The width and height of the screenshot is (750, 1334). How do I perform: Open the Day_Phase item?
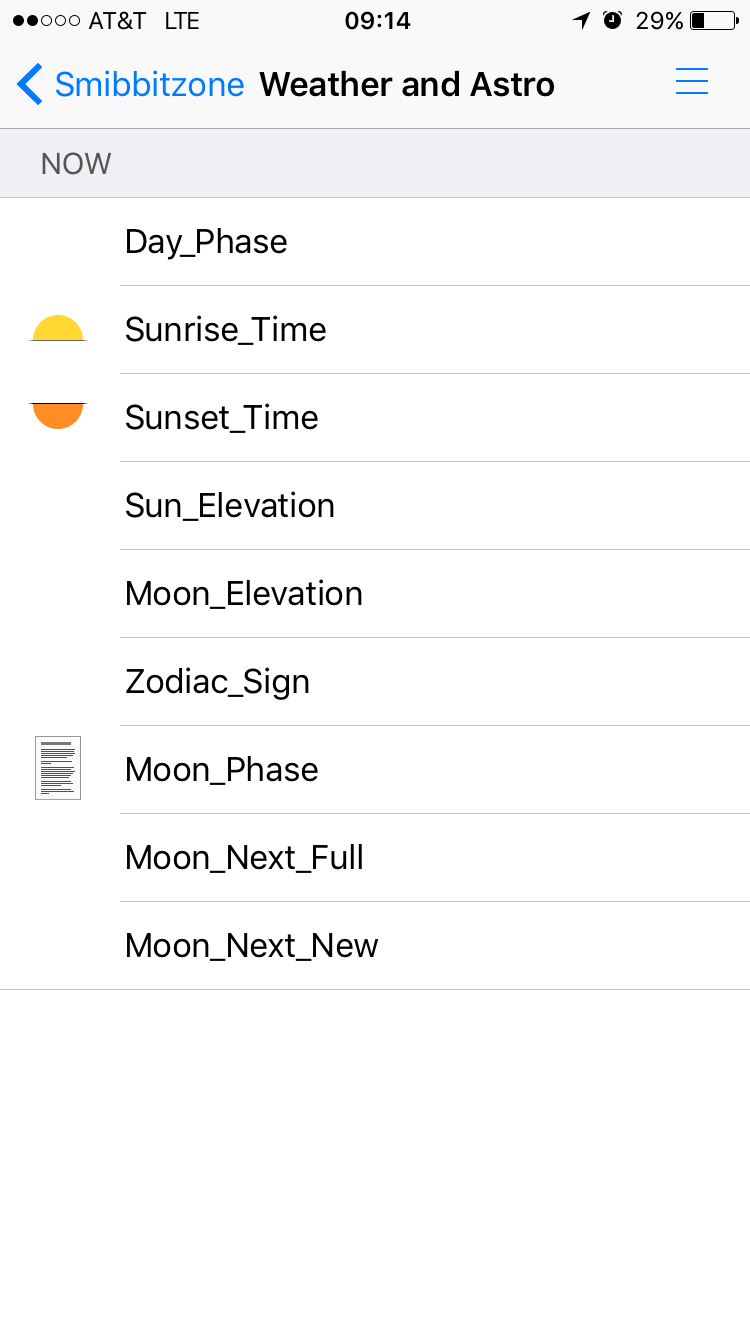pyautogui.click(x=206, y=242)
